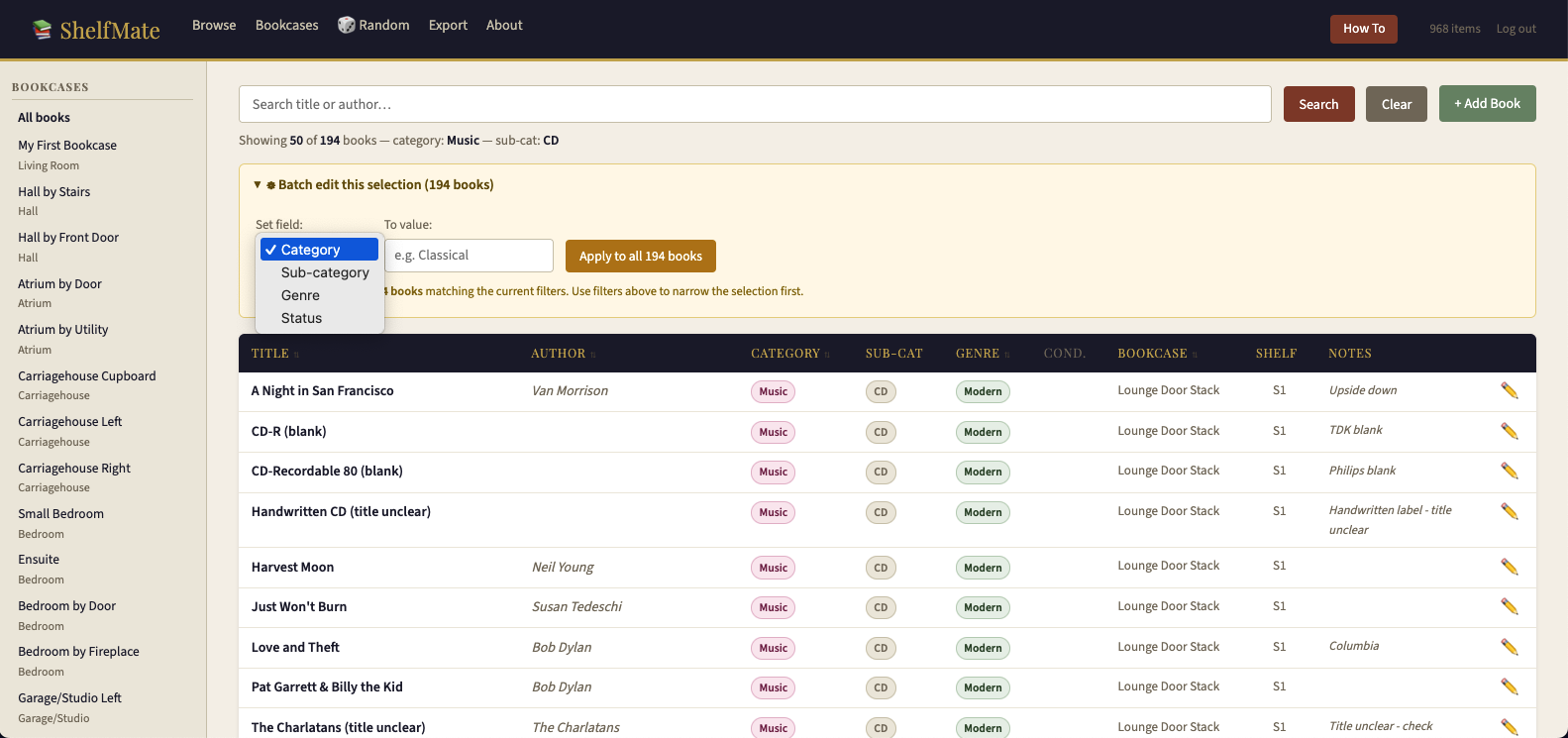Click the Random dice icon
This screenshot has height=738, width=1568.
pyautogui.click(x=347, y=25)
